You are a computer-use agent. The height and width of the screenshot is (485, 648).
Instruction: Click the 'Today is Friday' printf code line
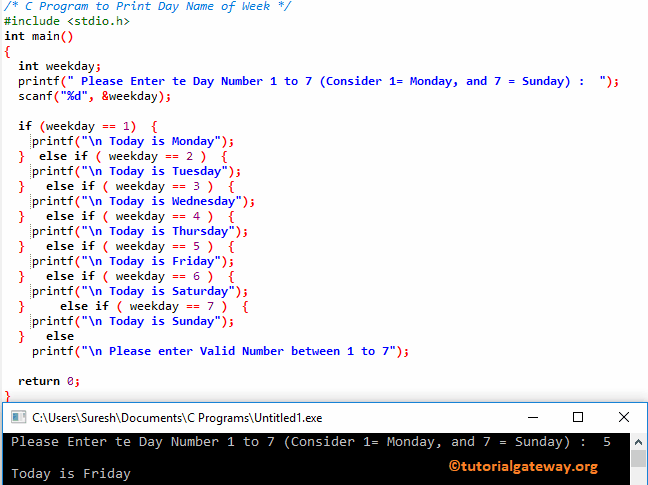(133, 261)
